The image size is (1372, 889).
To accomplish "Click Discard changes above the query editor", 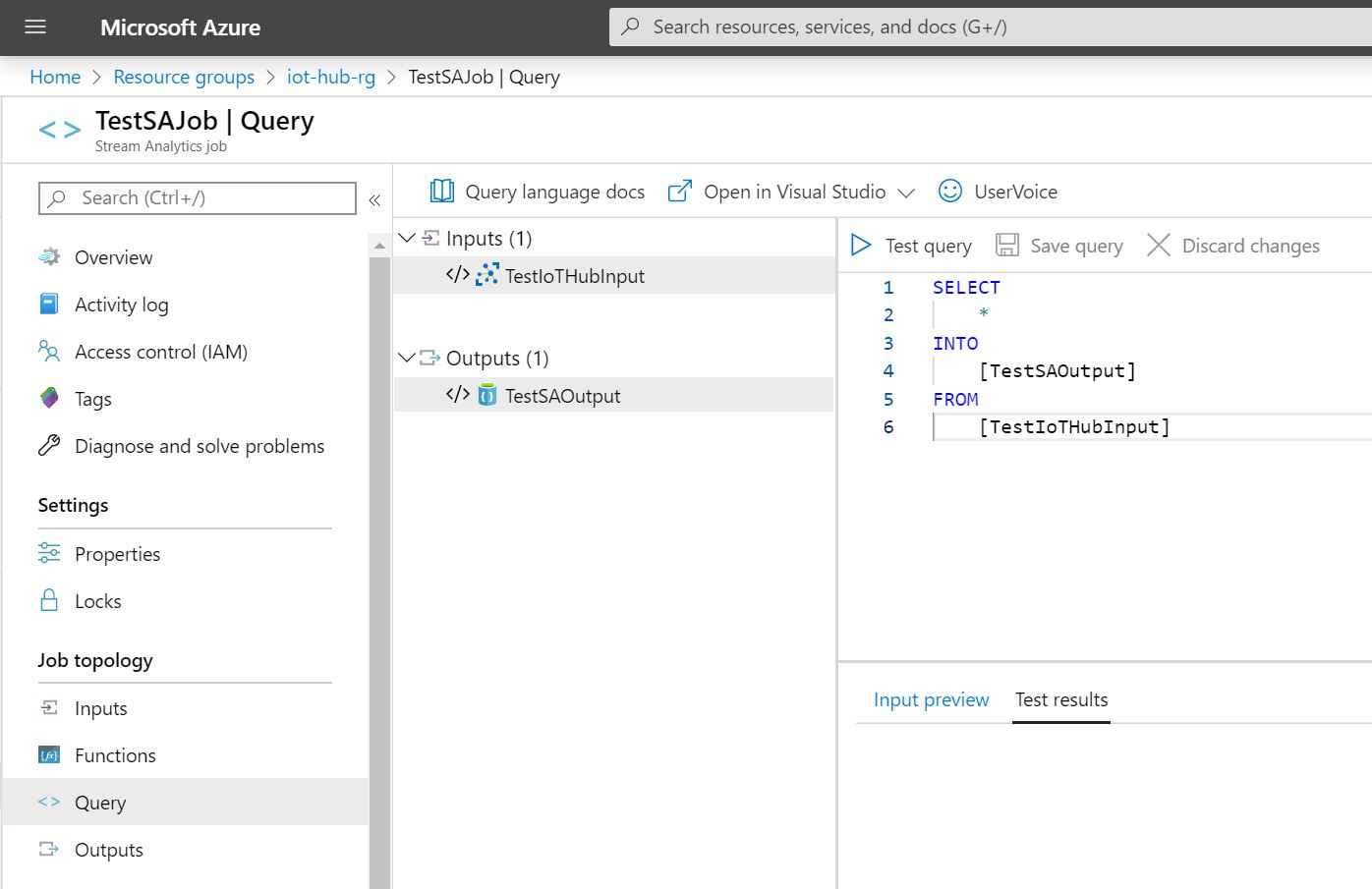I will click(x=1233, y=245).
